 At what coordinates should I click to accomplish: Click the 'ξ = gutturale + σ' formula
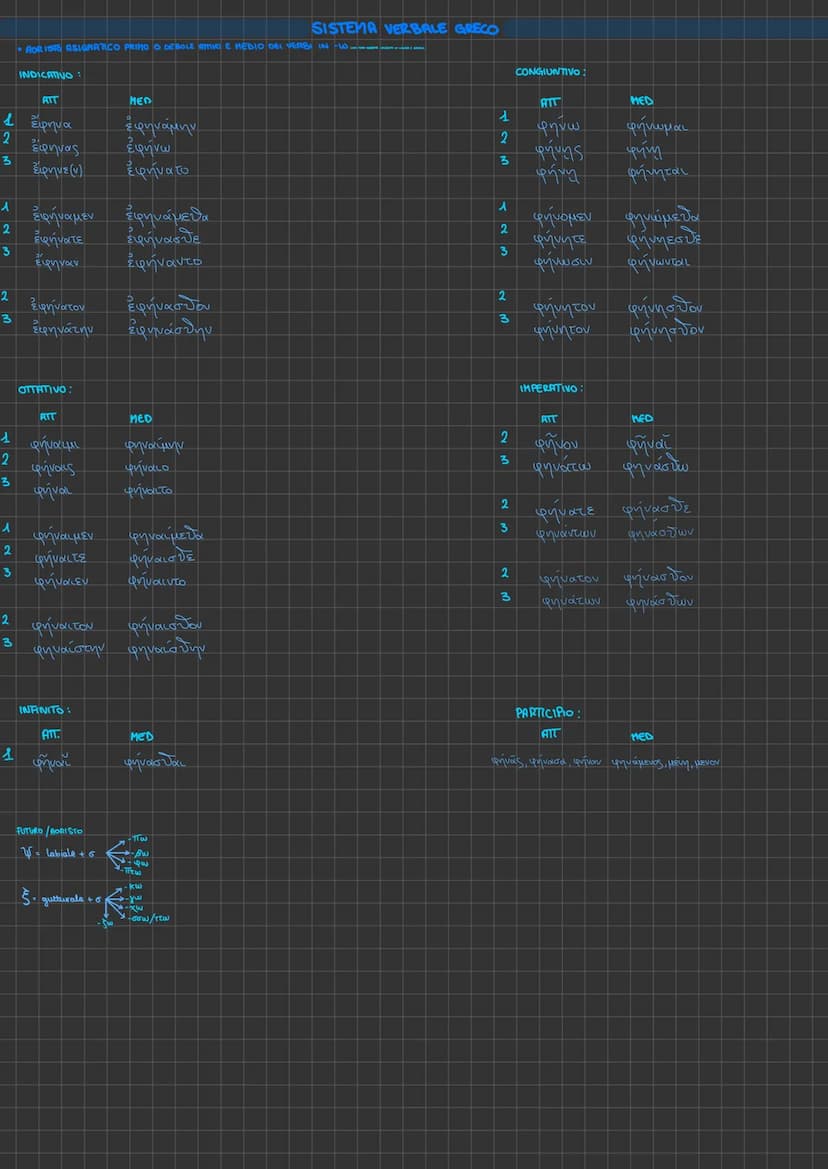pyautogui.click(x=62, y=899)
